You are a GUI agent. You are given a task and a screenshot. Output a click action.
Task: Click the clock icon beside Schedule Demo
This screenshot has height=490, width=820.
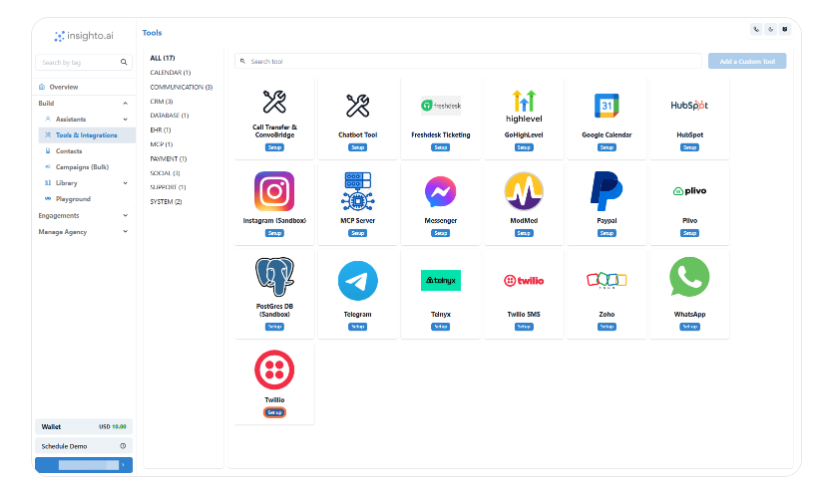tap(123, 446)
